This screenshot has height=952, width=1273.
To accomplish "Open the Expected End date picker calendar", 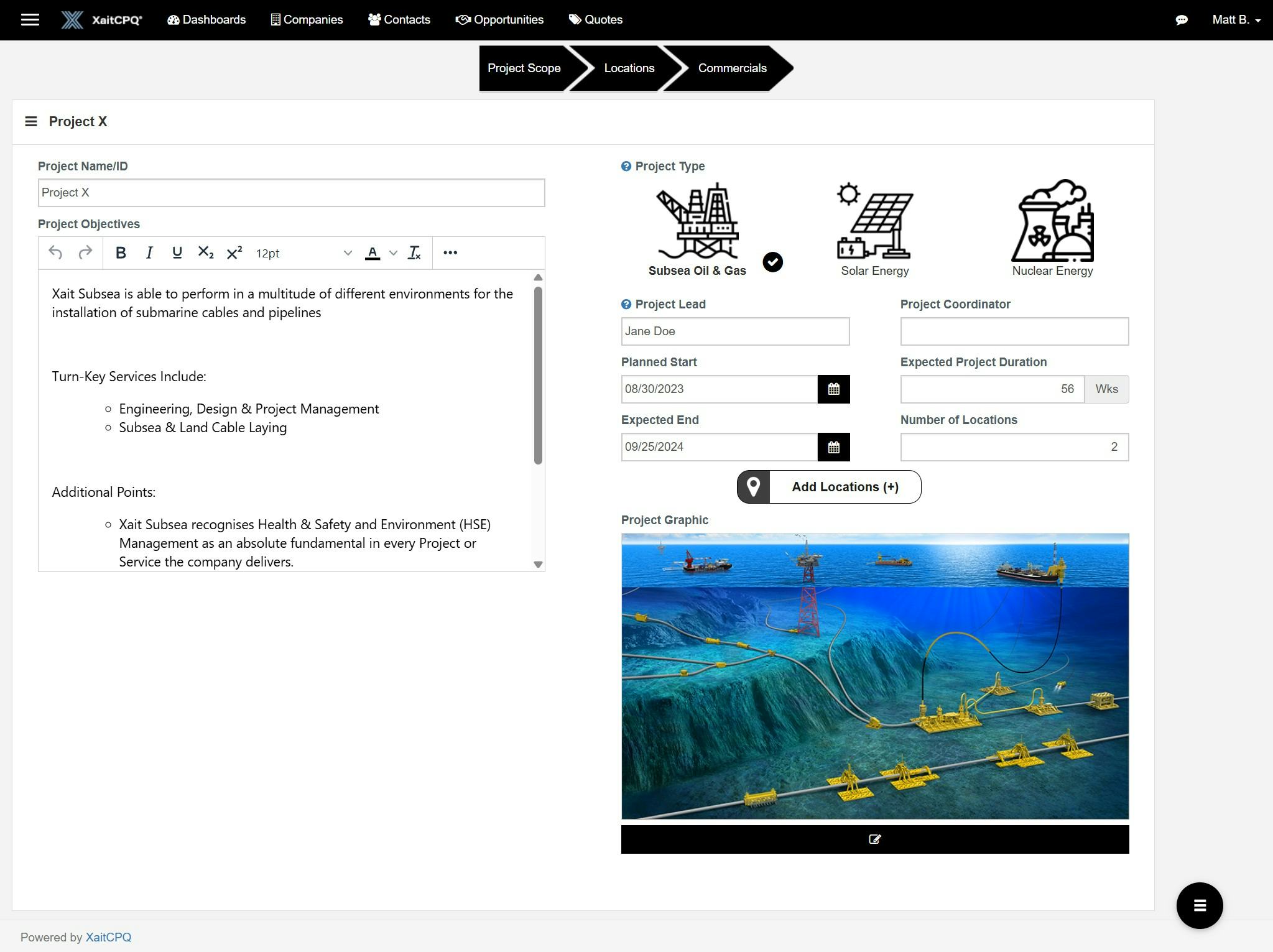I will [x=834, y=446].
